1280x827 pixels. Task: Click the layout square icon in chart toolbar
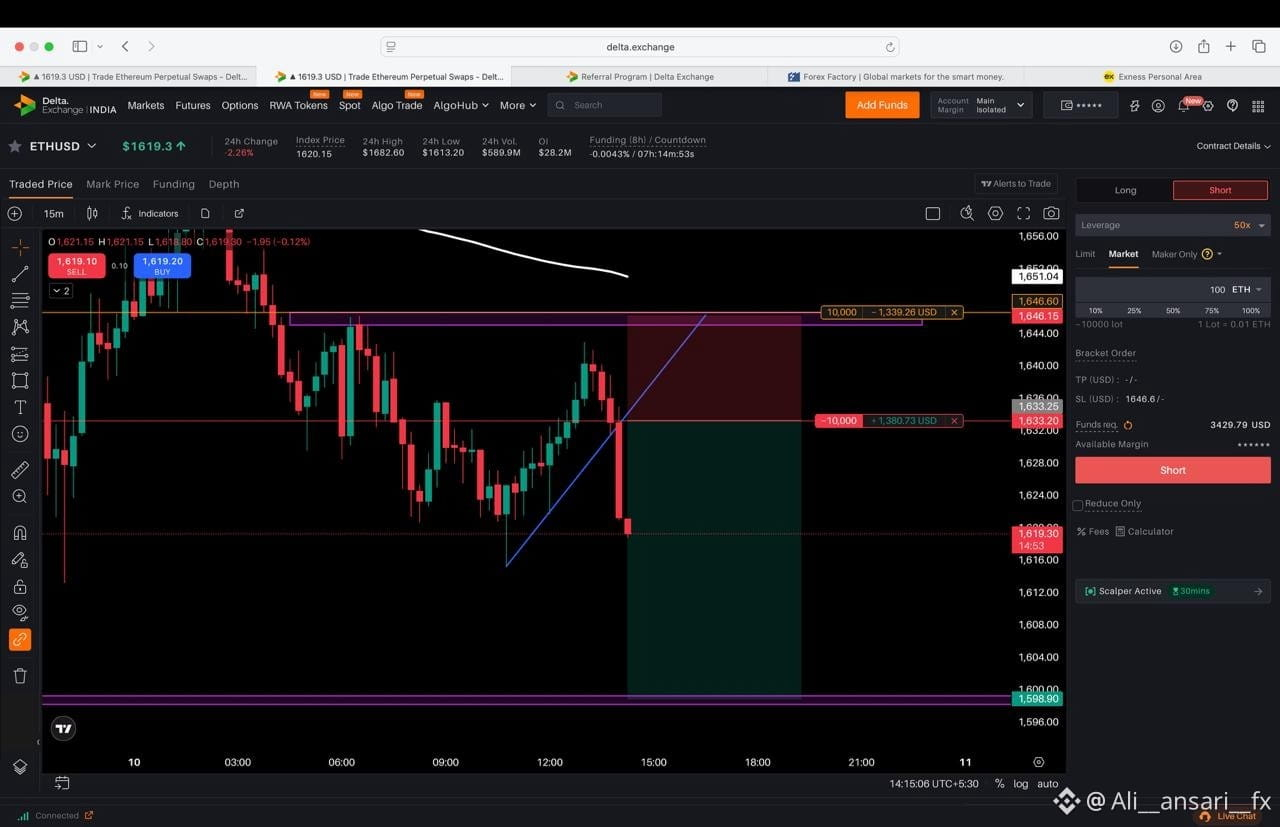pos(933,213)
